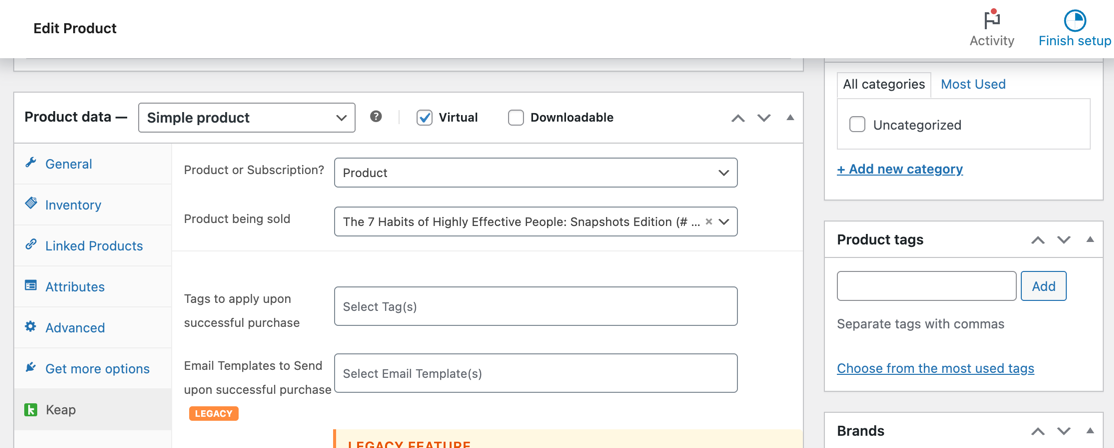Open the Select Tag(s) field

click(536, 307)
